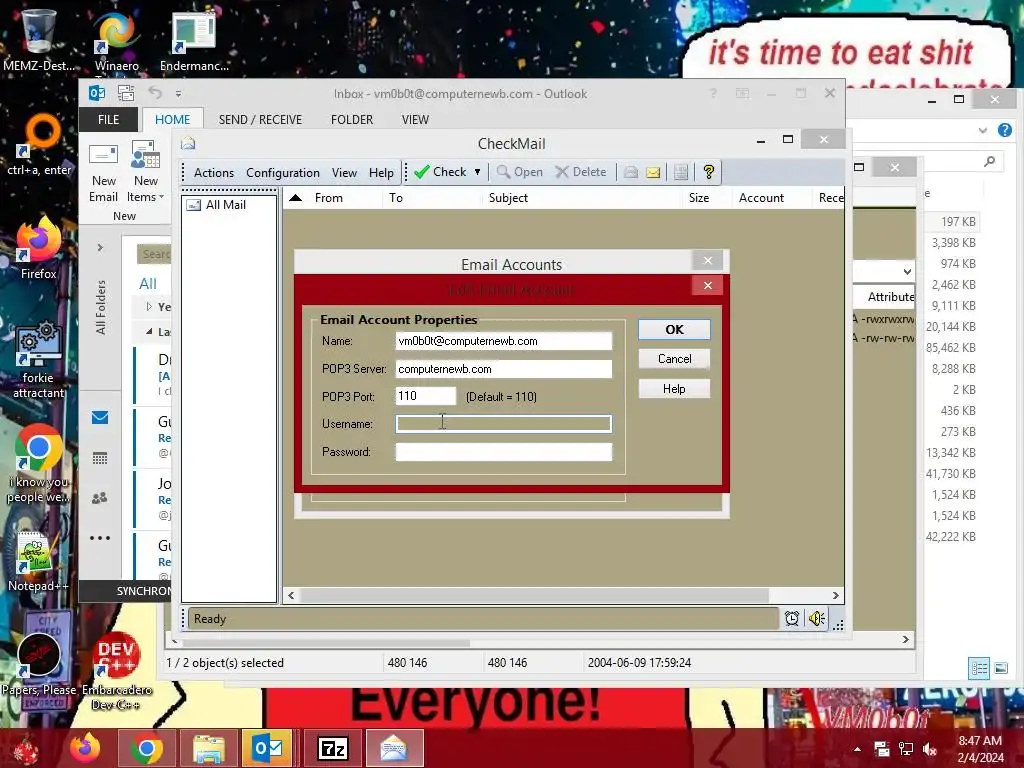Close the red Edit Email Account dialog

[707, 285]
